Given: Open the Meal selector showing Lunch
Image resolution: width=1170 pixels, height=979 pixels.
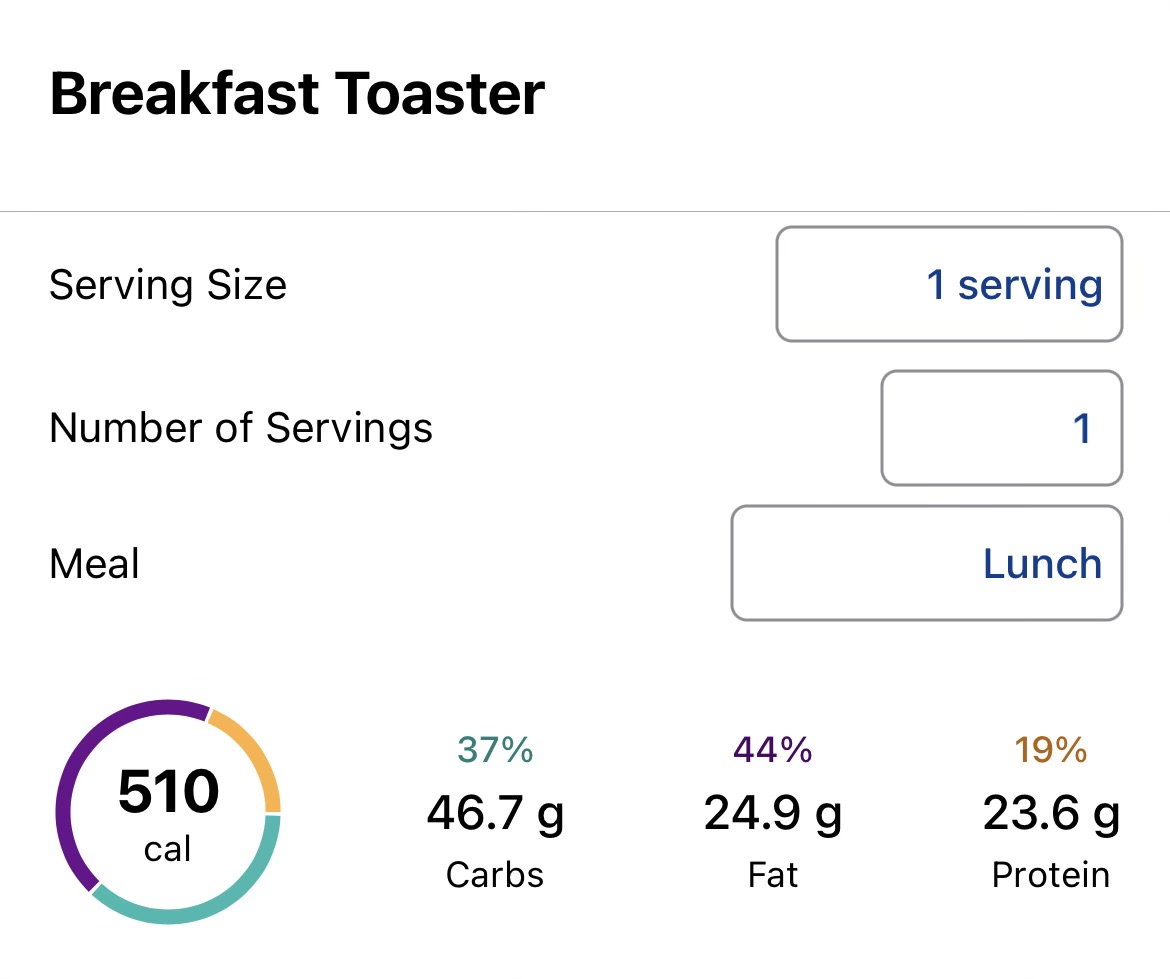Looking at the screenshot, I should coord(926,563).
